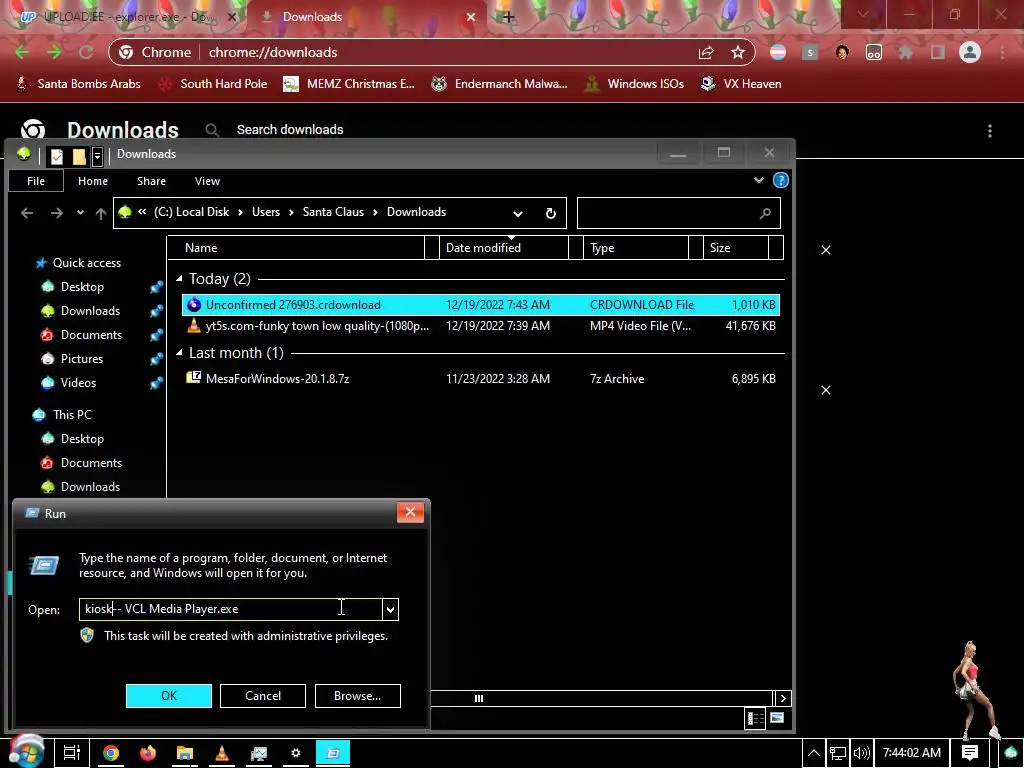Open VLC cone icon on taskbar
The image size is (1024, 768).
(222, 753)
